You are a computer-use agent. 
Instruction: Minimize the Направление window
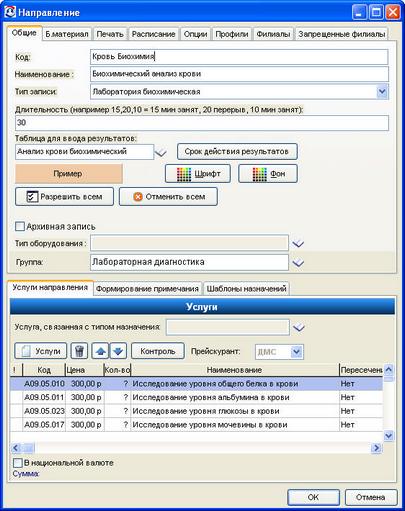pyautogui.click(x=359, y=13)
